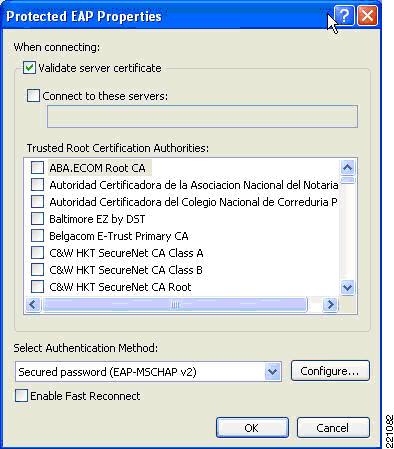
Task: Select the Secured password (EAP-MSCHAP v2) combo box
Action: pyautogui.click(x=148, y=371)
